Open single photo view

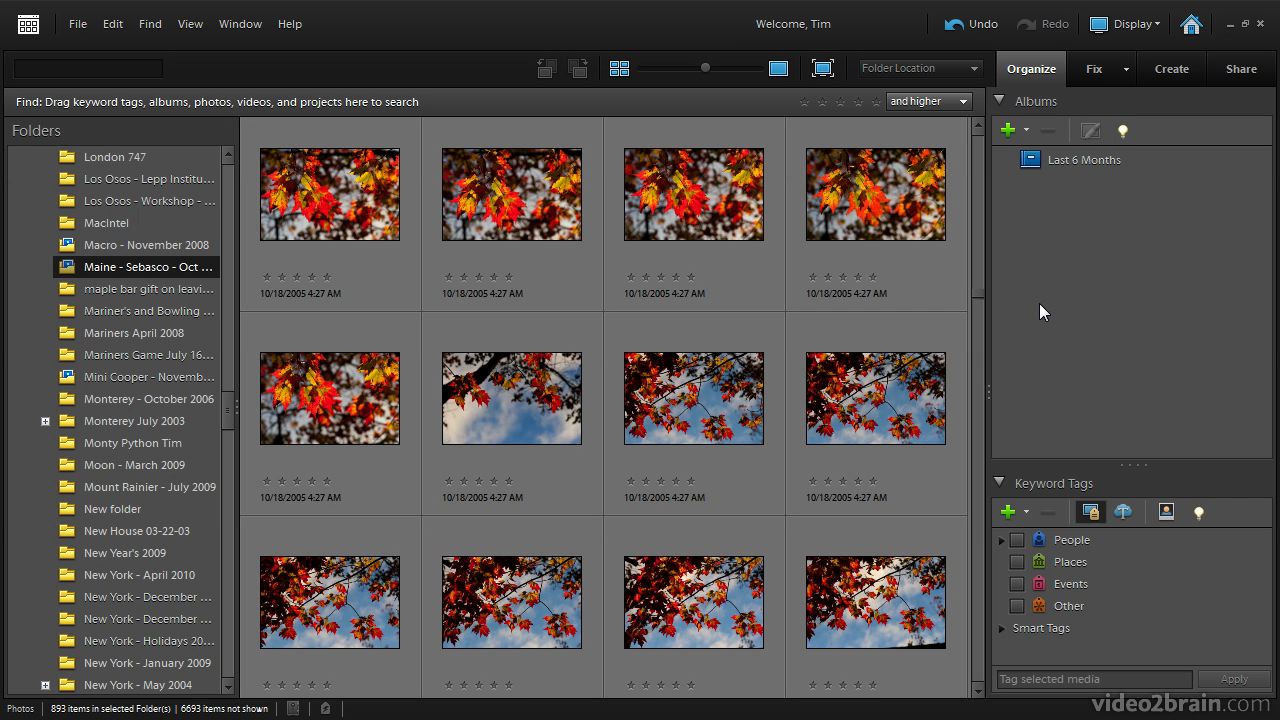point(778,68)
